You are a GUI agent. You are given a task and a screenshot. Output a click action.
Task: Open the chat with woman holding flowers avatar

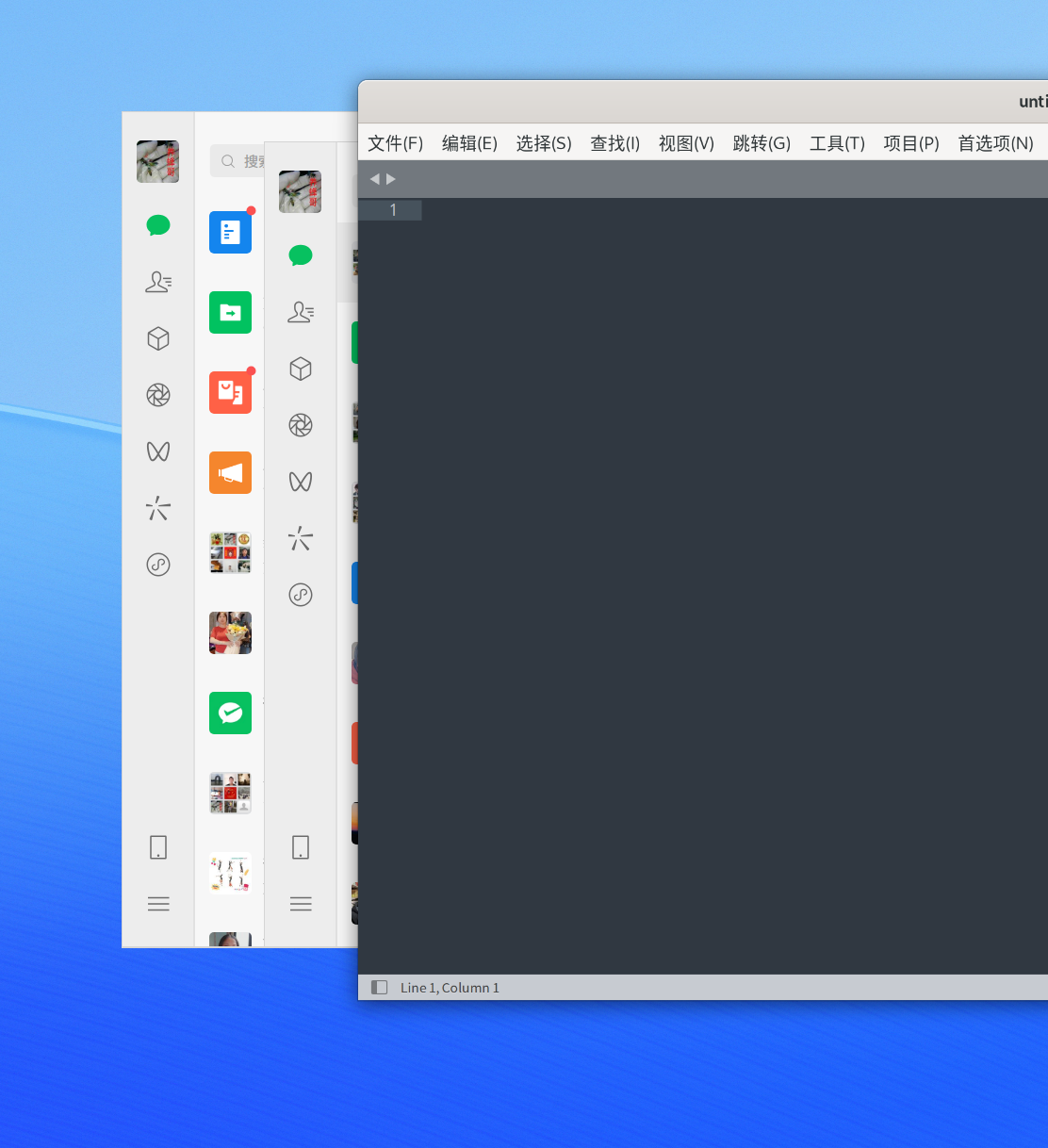230,632
